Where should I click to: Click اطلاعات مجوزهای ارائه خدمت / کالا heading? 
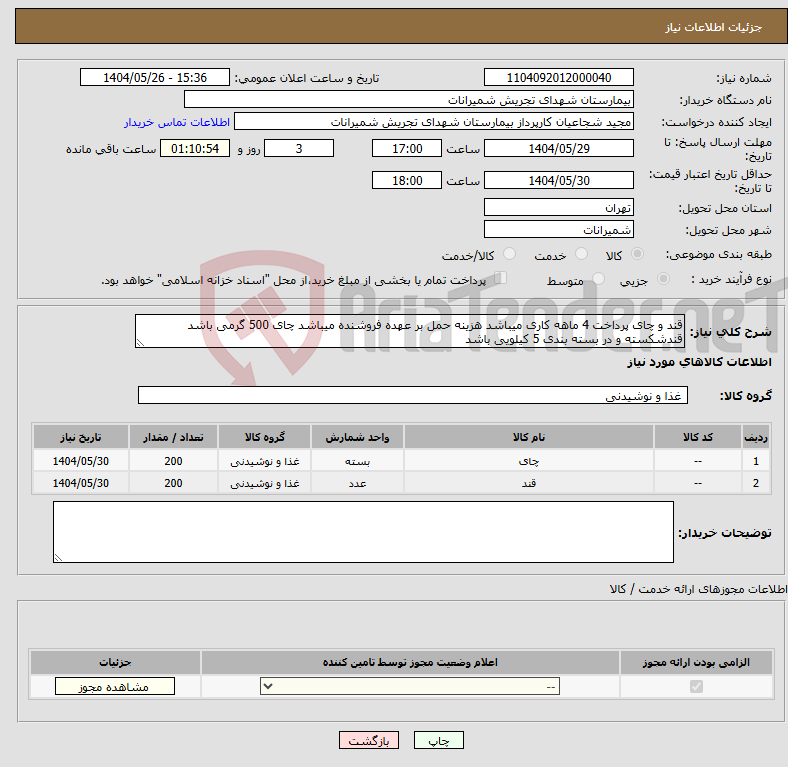[x=698, y=589]
